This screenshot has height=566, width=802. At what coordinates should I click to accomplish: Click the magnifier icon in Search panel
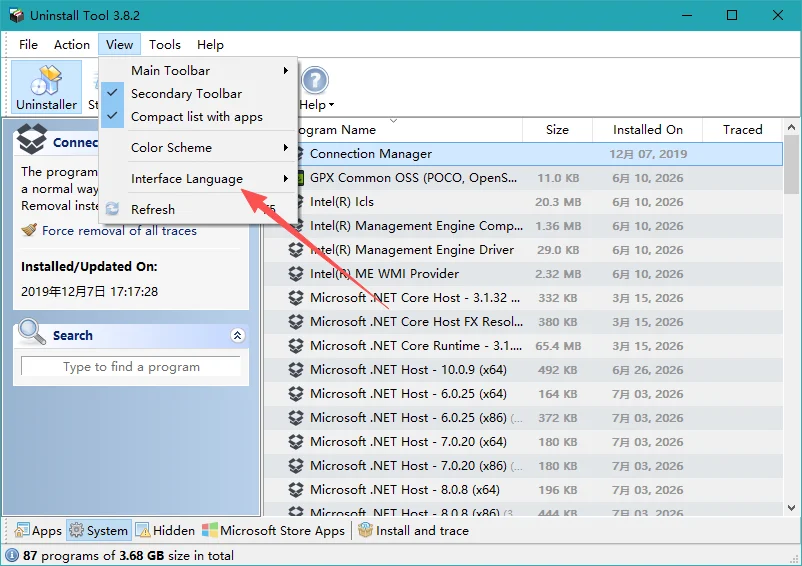coord(32,331)
